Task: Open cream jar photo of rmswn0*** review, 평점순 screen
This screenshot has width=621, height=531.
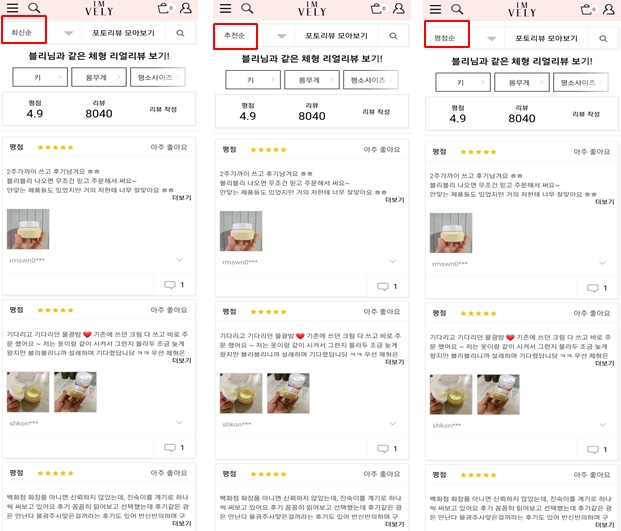Action: (451, 233)
